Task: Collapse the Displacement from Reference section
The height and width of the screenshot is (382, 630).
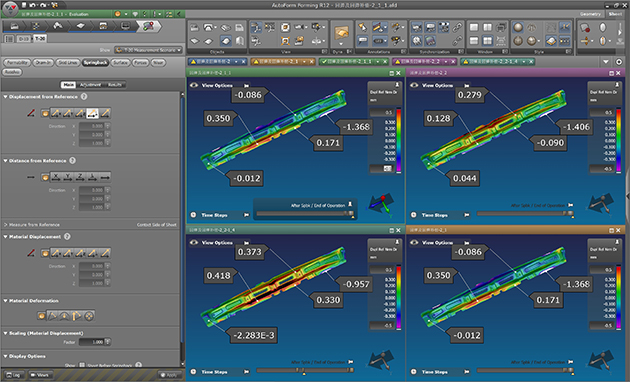Action: (6, 97)
